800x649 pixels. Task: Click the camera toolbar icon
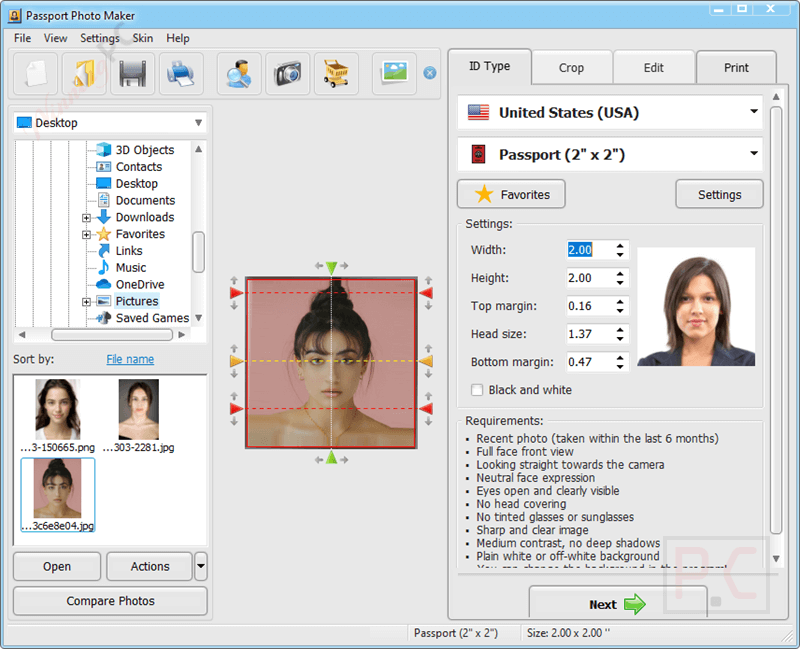[288, 74]
